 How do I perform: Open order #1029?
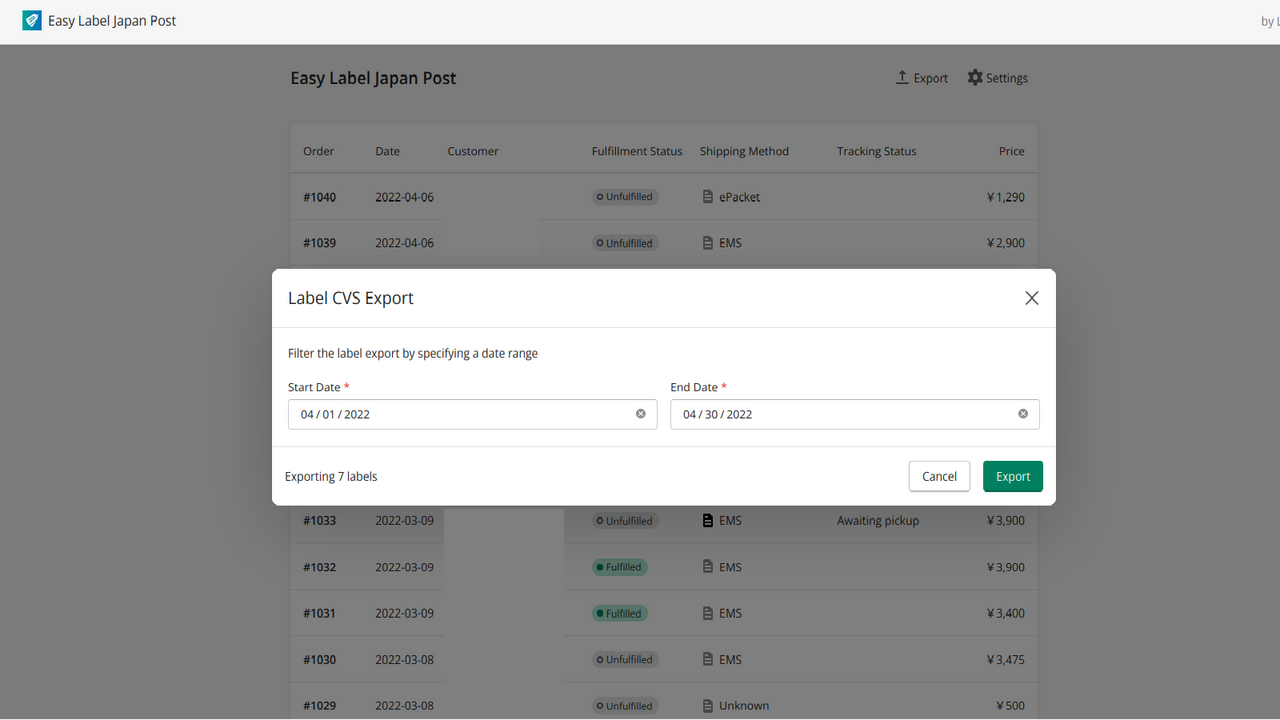319,705
